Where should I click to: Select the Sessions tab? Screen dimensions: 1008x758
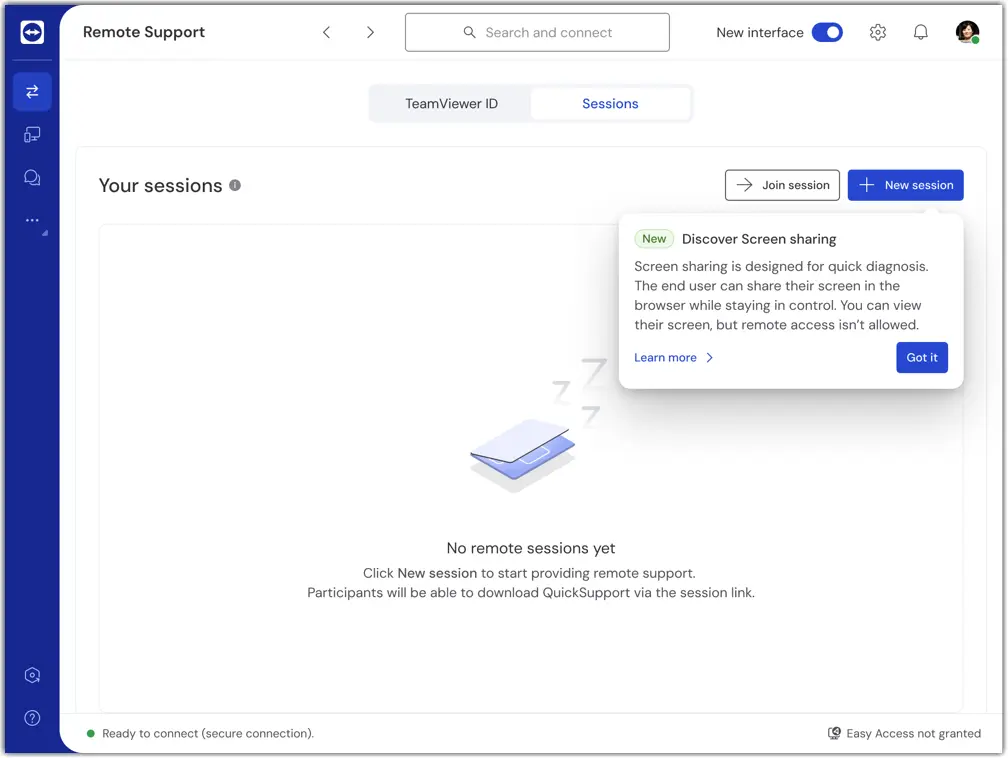coord(610,104)
